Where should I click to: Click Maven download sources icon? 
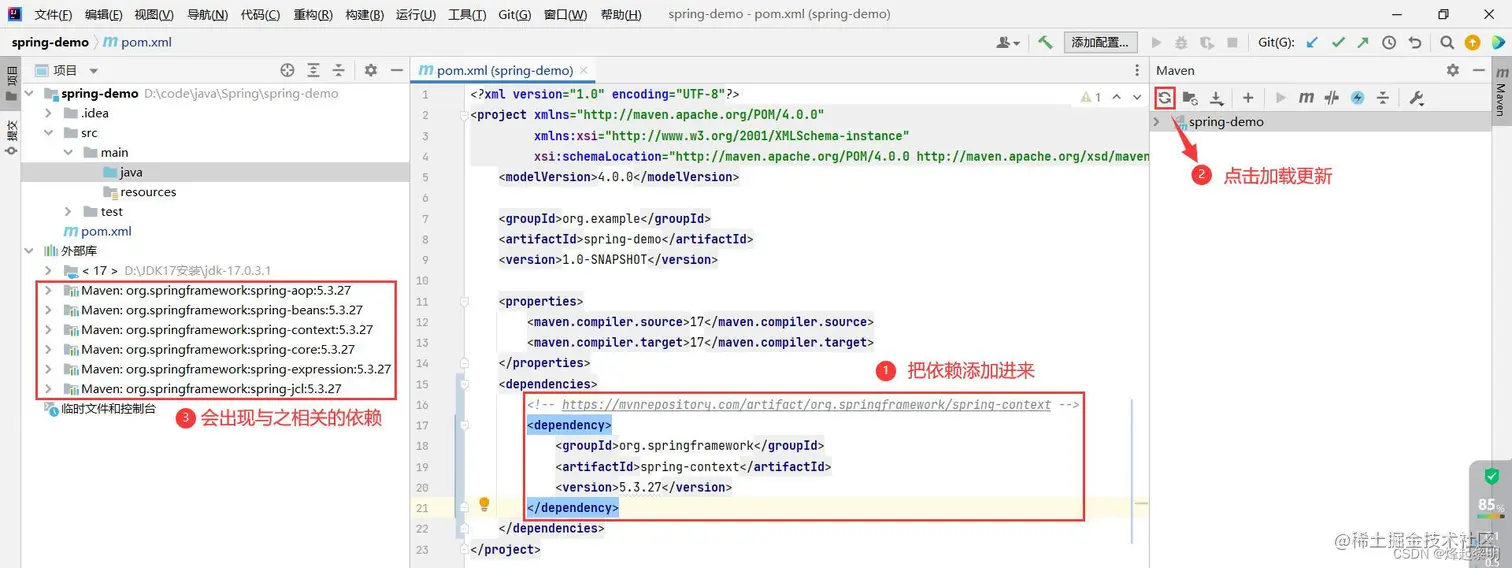[x=1217, y=98]
